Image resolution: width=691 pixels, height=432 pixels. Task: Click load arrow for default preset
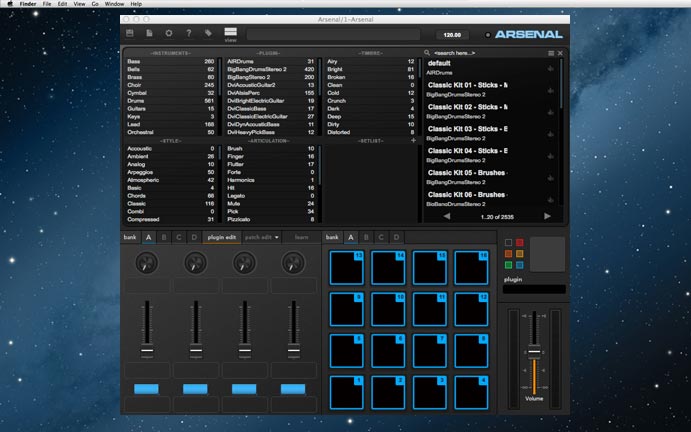click(x=550, y=68)
